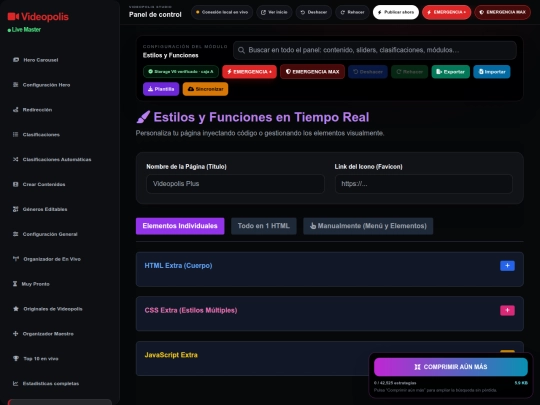Click Live Master status label
Image resolution: width=540 pixels, height=405 pixels.
click(24, 30)
